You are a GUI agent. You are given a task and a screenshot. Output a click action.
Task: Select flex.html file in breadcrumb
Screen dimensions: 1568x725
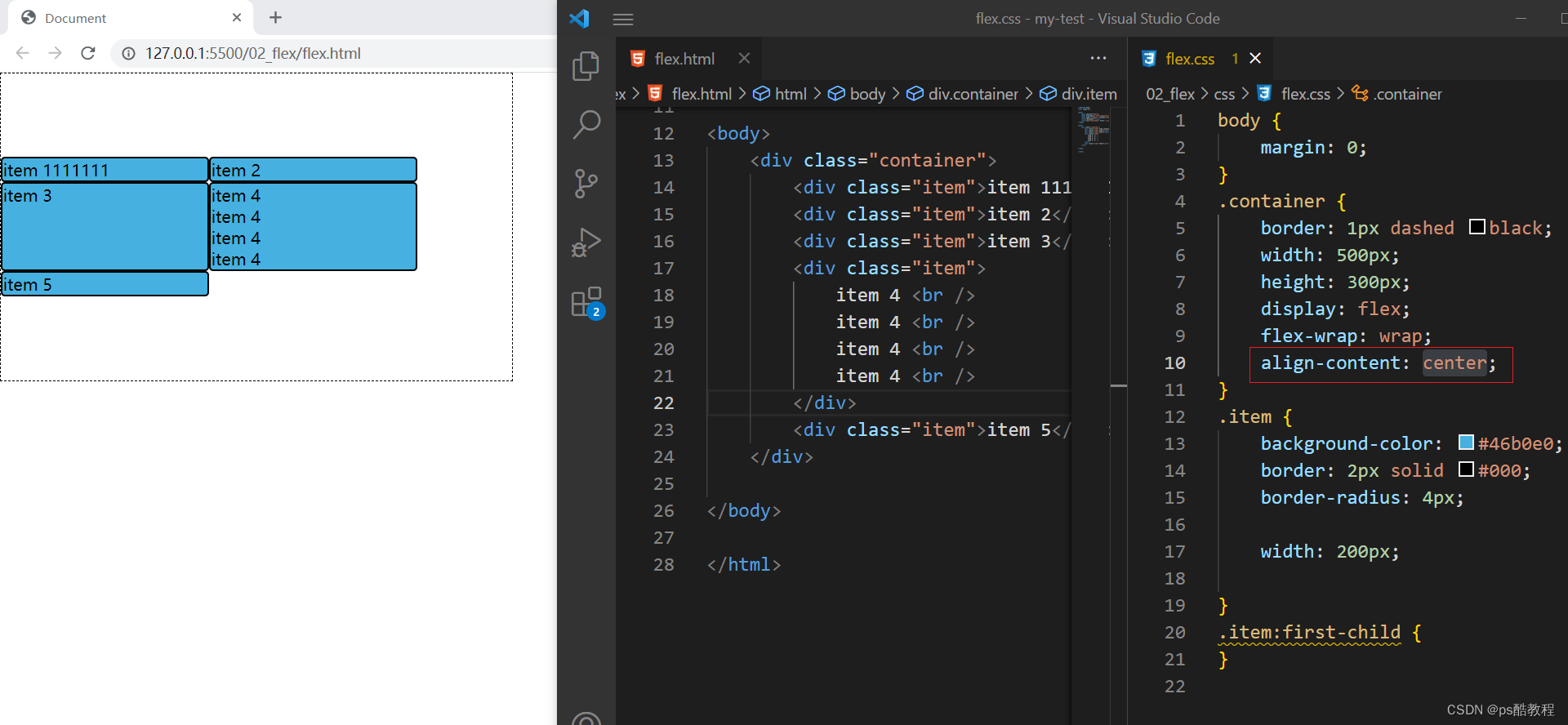(x=691, y=94)
